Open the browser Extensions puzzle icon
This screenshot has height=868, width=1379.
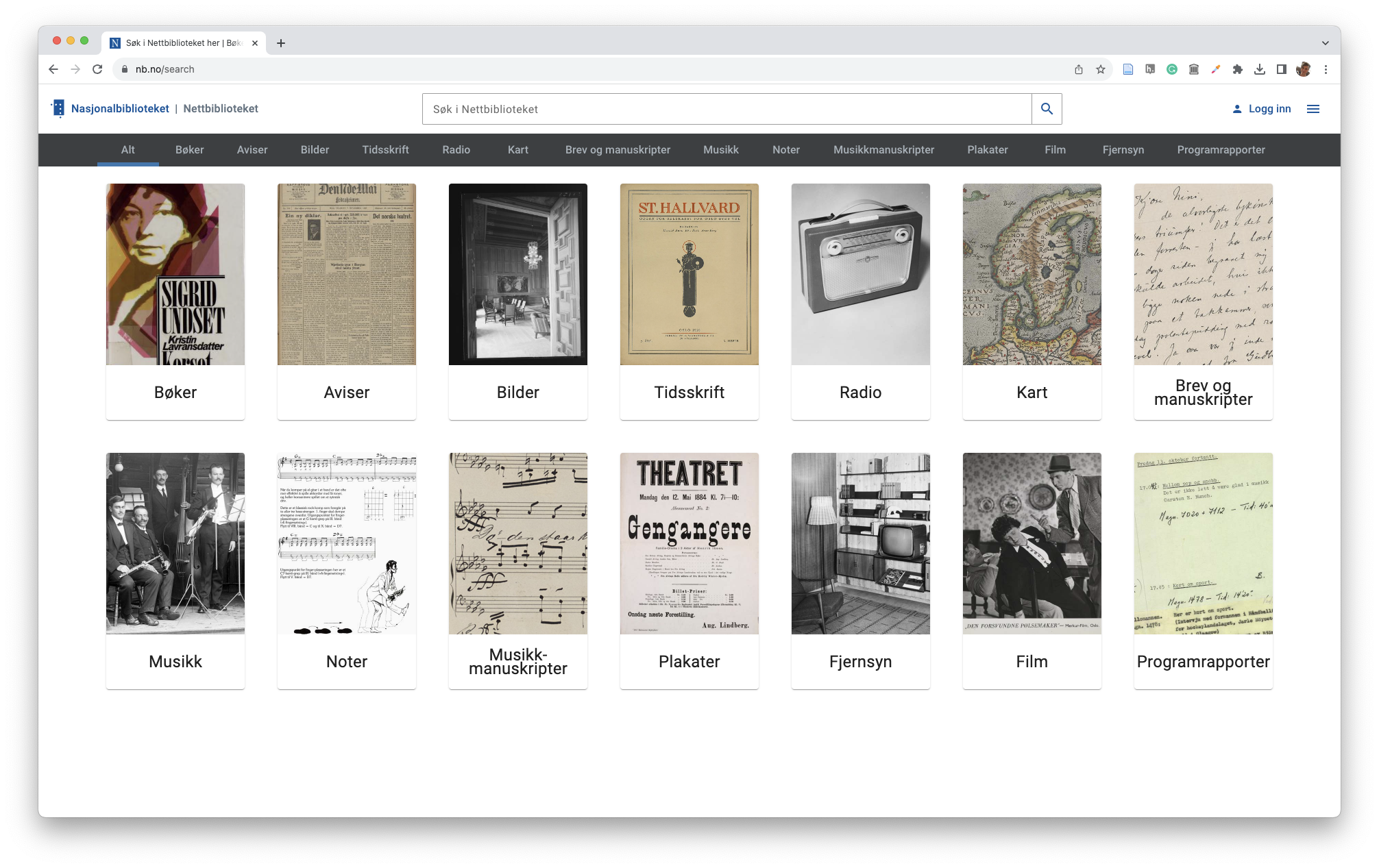[1237, 69]
